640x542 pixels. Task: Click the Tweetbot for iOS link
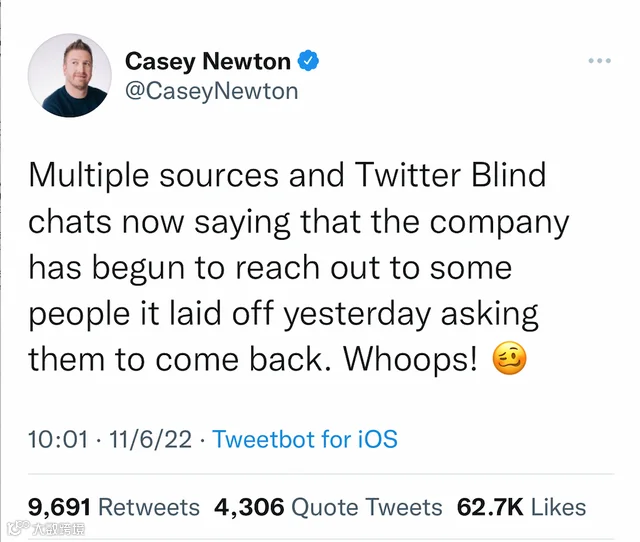coord(305,439)
